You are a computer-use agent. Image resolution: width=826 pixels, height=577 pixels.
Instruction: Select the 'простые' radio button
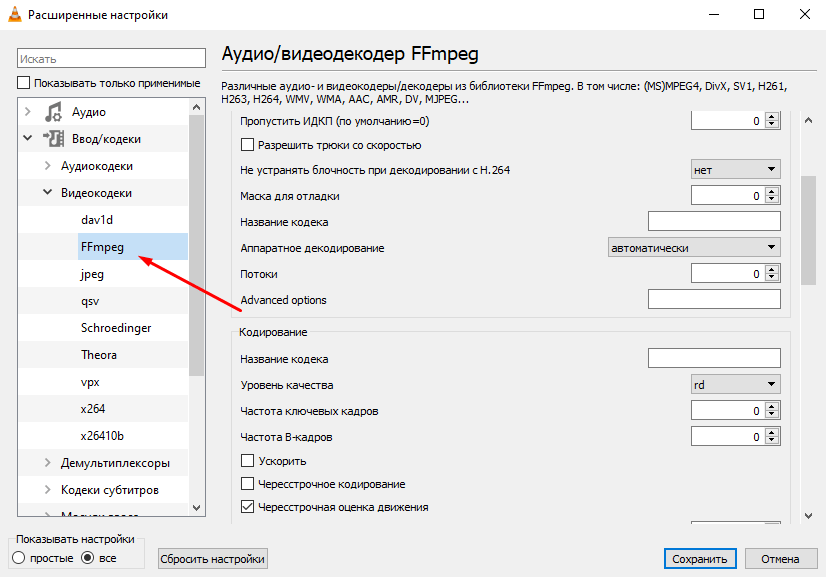click(18, 557)
